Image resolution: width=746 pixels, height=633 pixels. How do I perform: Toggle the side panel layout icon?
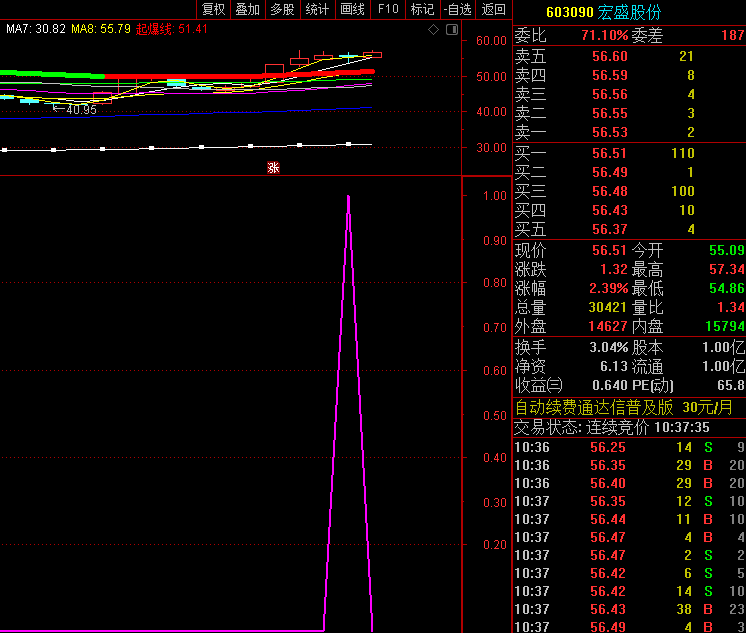point(452,30)
